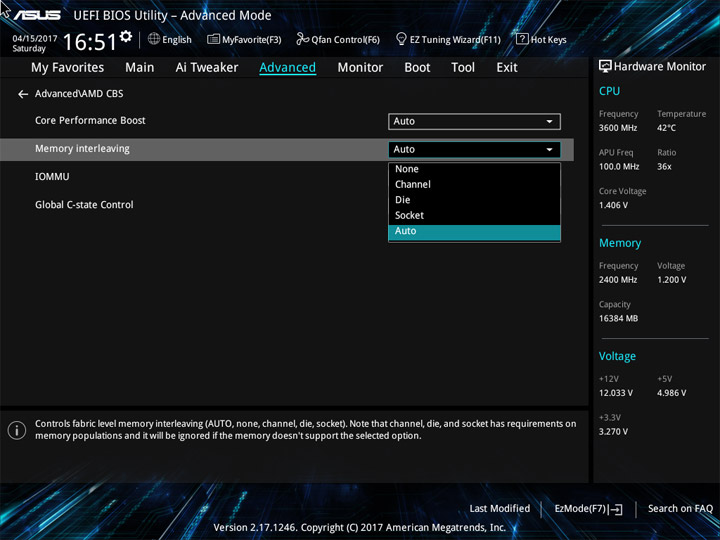Collapse Memory interleaving dropdown arrow

click(x=549, y=150)
